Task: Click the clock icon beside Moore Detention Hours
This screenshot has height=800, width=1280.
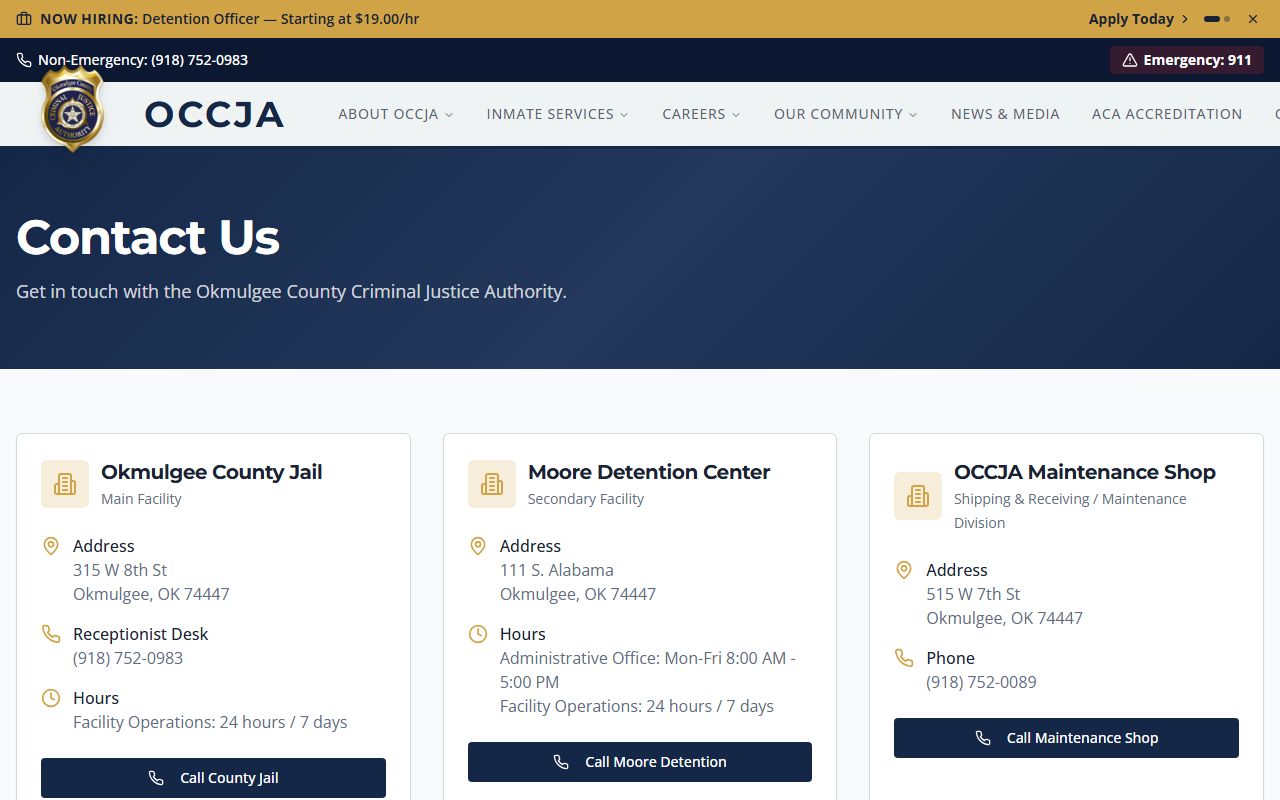Action: point(478,634)
